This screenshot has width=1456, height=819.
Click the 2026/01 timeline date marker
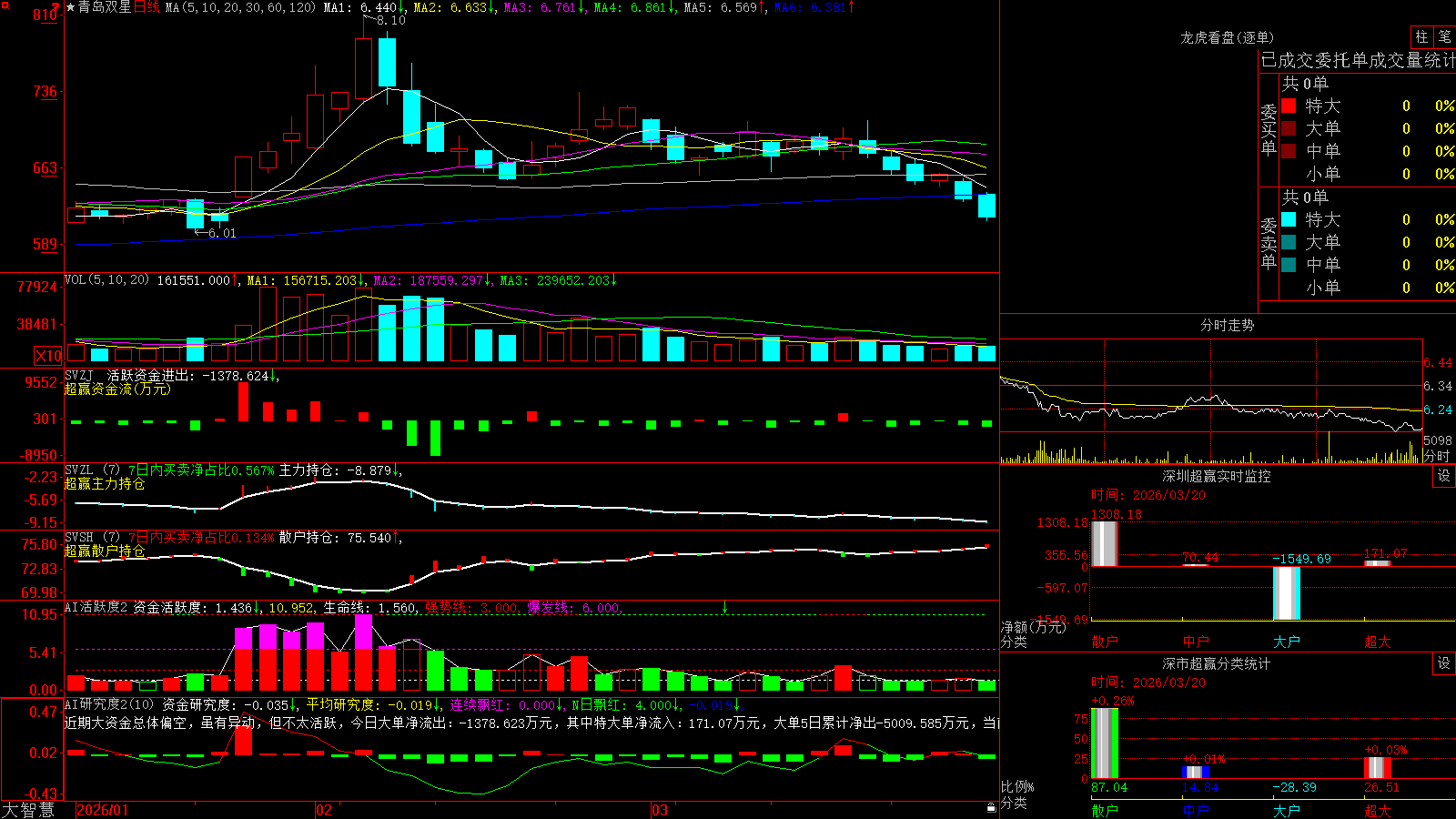103,810
